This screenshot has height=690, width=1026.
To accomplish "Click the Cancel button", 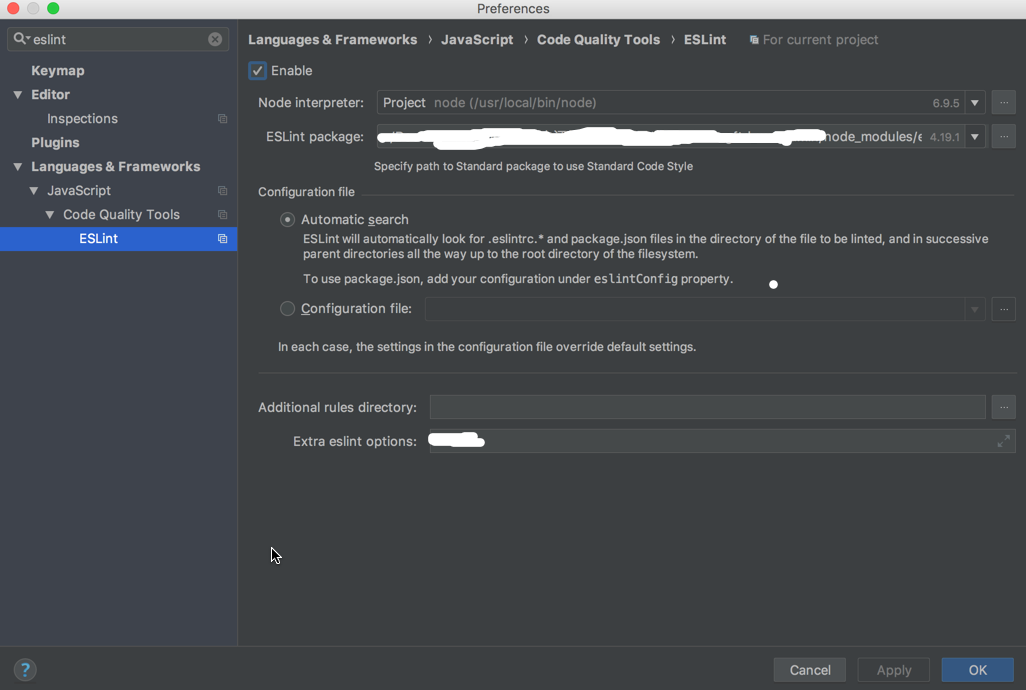I will [809, 670].
